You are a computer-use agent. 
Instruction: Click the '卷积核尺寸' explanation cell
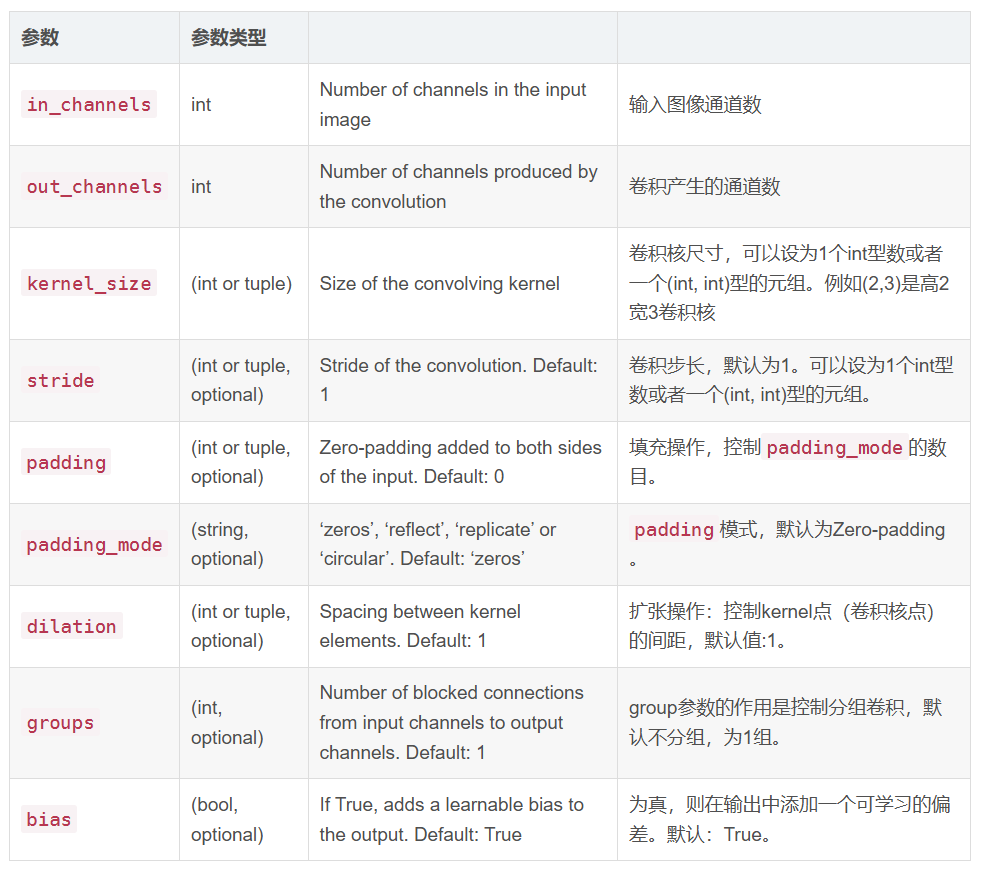(789, 283)
